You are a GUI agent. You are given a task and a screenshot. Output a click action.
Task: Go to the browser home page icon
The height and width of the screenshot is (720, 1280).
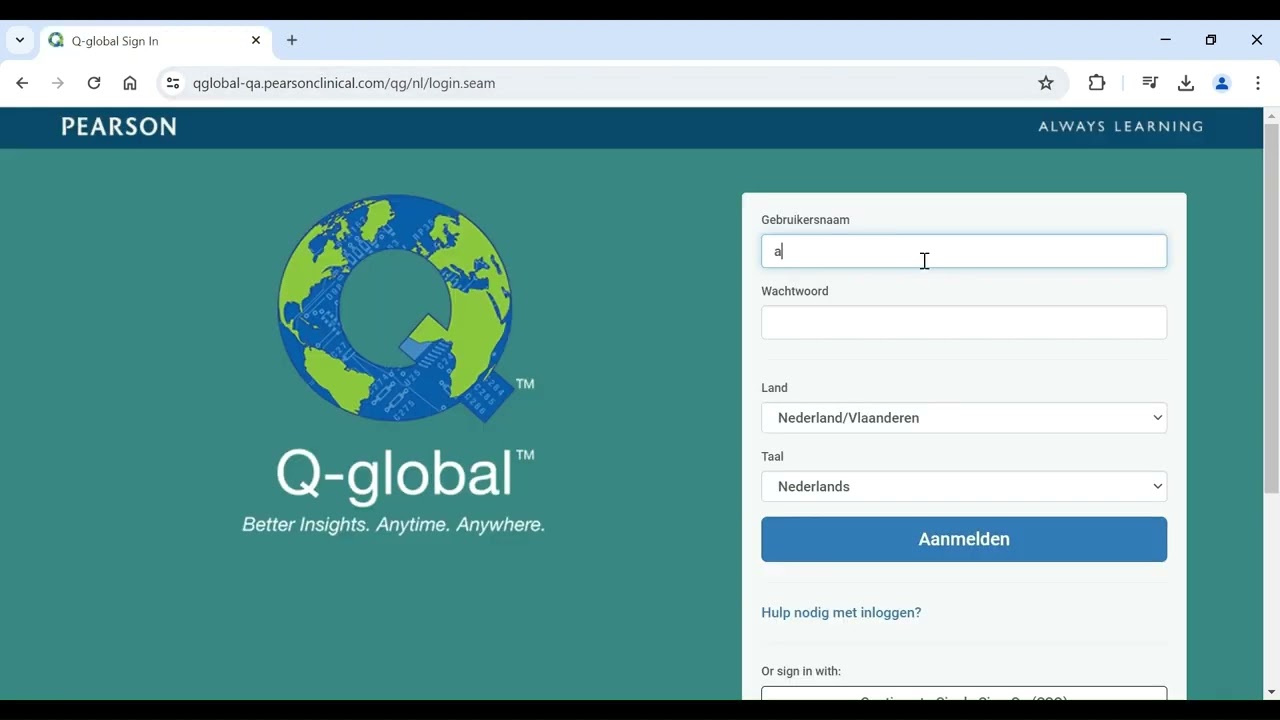[x=130, y=84]
